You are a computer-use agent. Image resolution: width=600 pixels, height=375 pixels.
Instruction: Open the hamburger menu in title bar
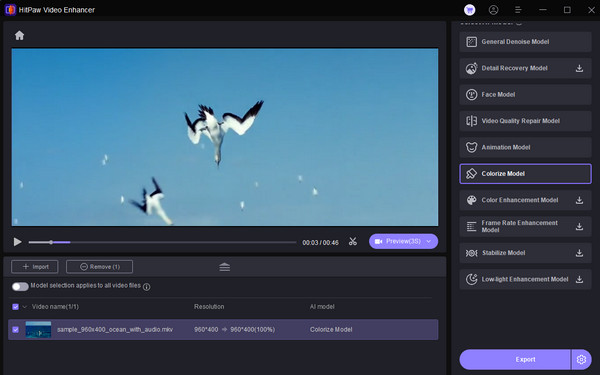[x=518, y=10]
